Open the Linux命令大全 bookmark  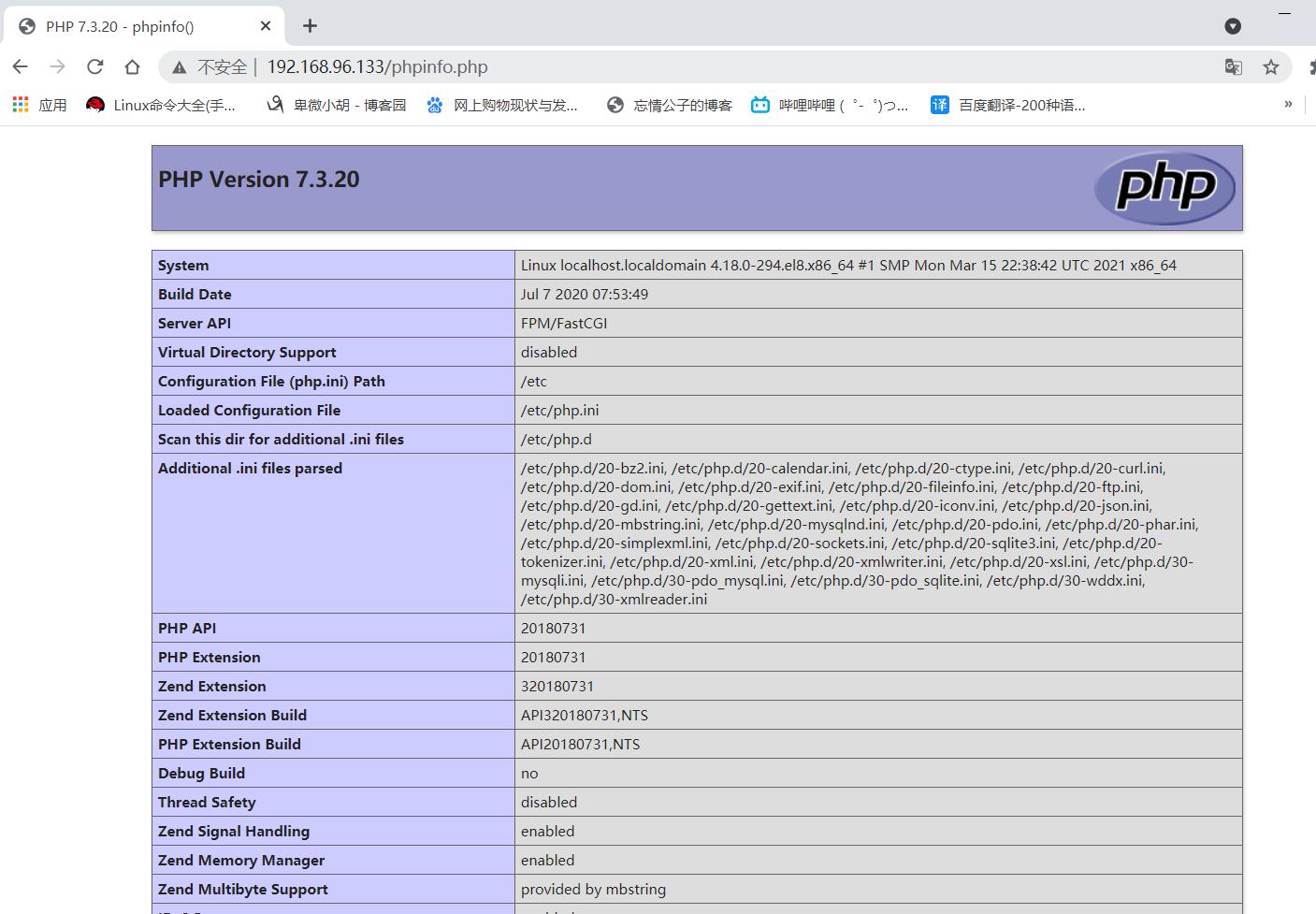pyautogui.click(x=161, y=105)
